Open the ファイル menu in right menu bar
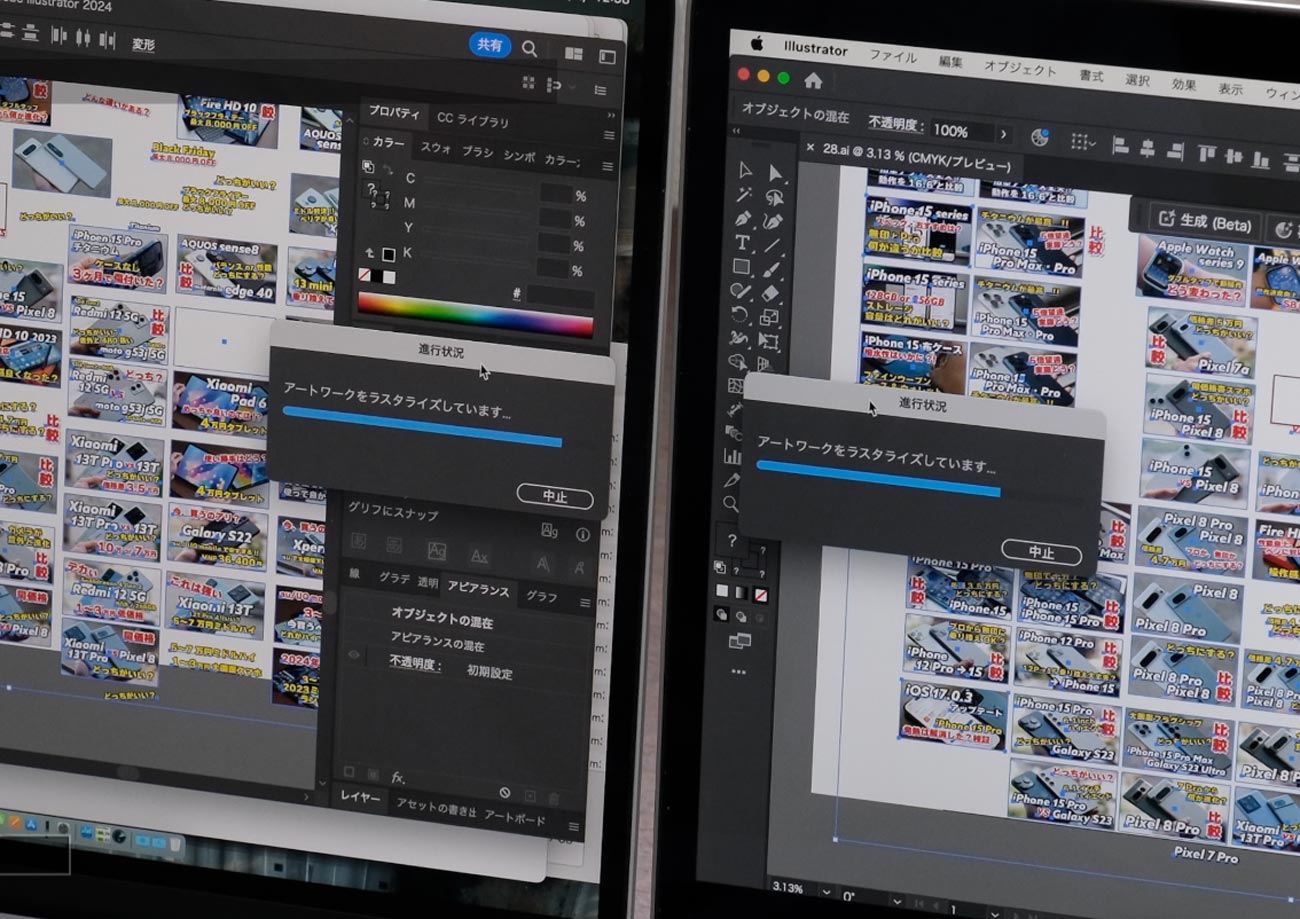The width and height of the screenshot is (1300, 919). 893,56
